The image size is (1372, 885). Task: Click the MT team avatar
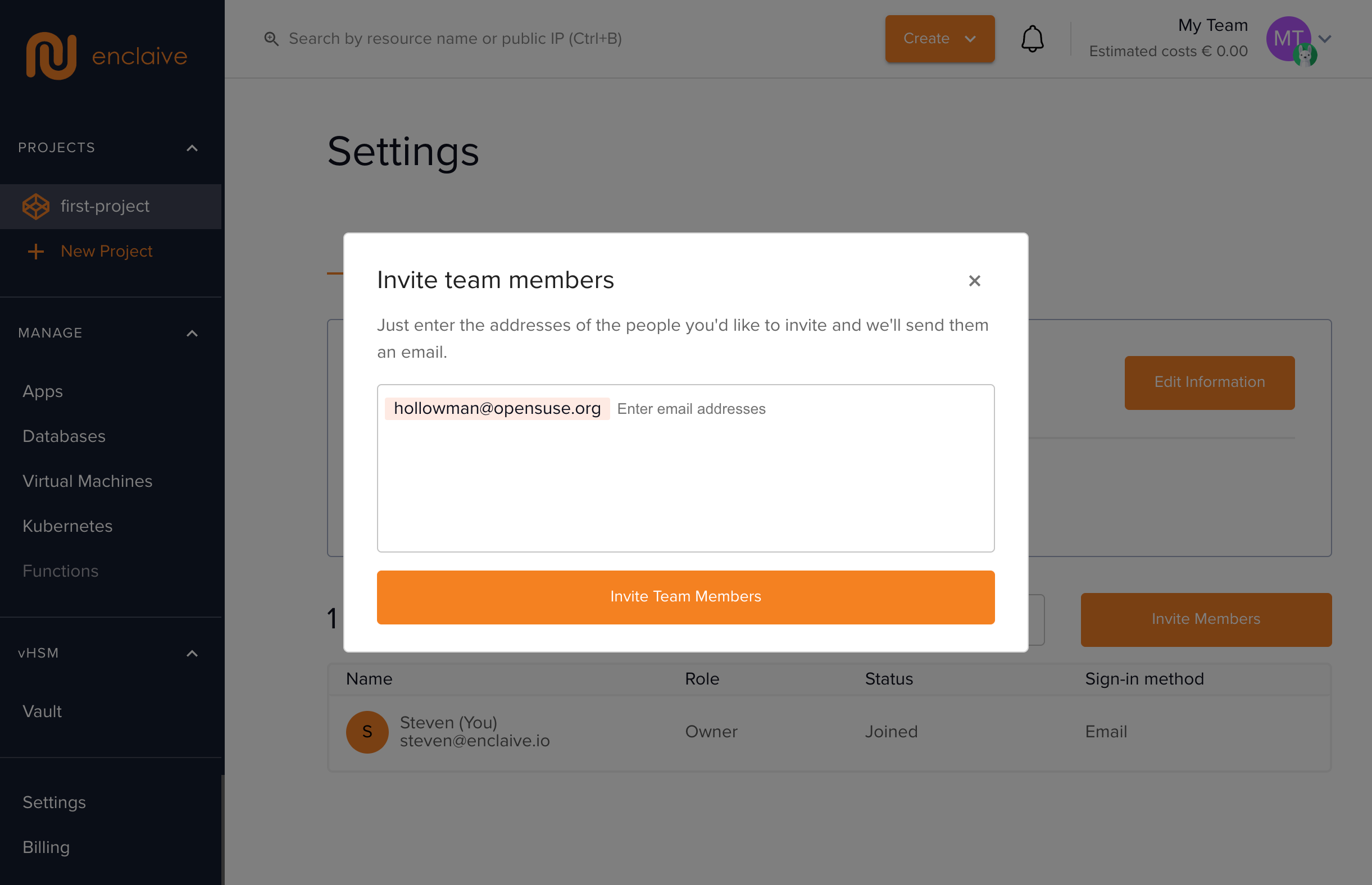(x=1289, y=39)
